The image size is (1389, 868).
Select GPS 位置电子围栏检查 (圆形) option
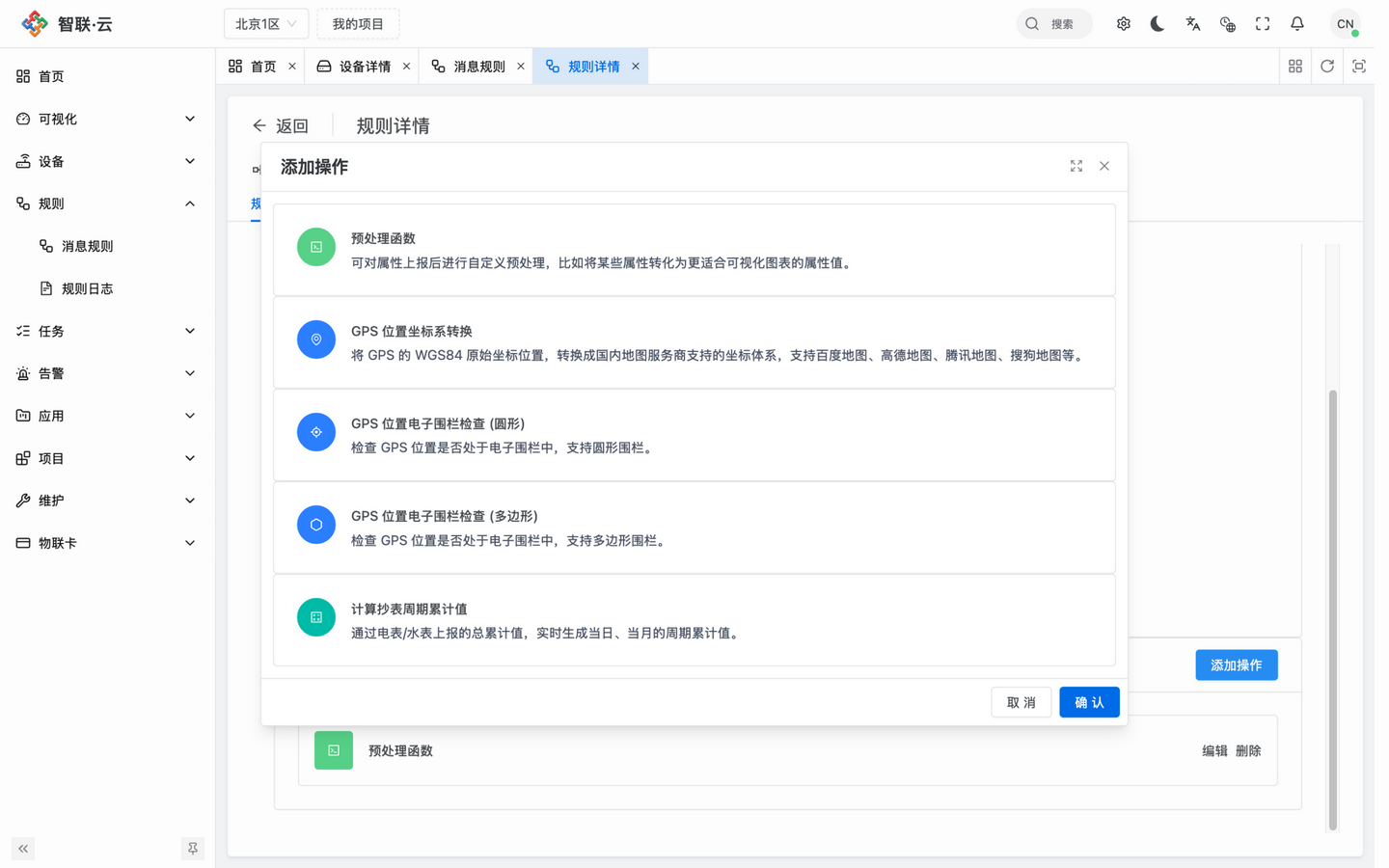pyautogui.click(x=694, y=435)
